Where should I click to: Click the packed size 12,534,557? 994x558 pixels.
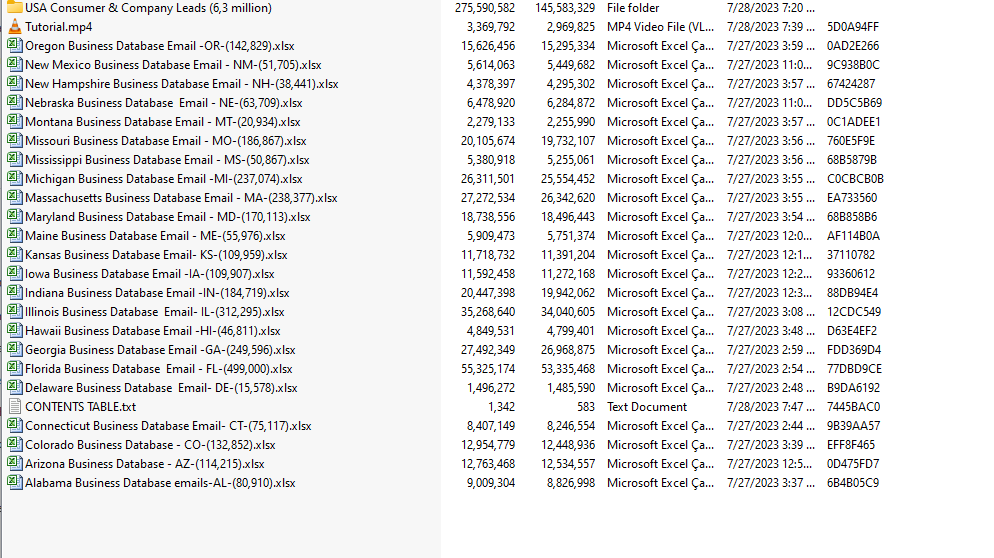click(x=568, y=464)
